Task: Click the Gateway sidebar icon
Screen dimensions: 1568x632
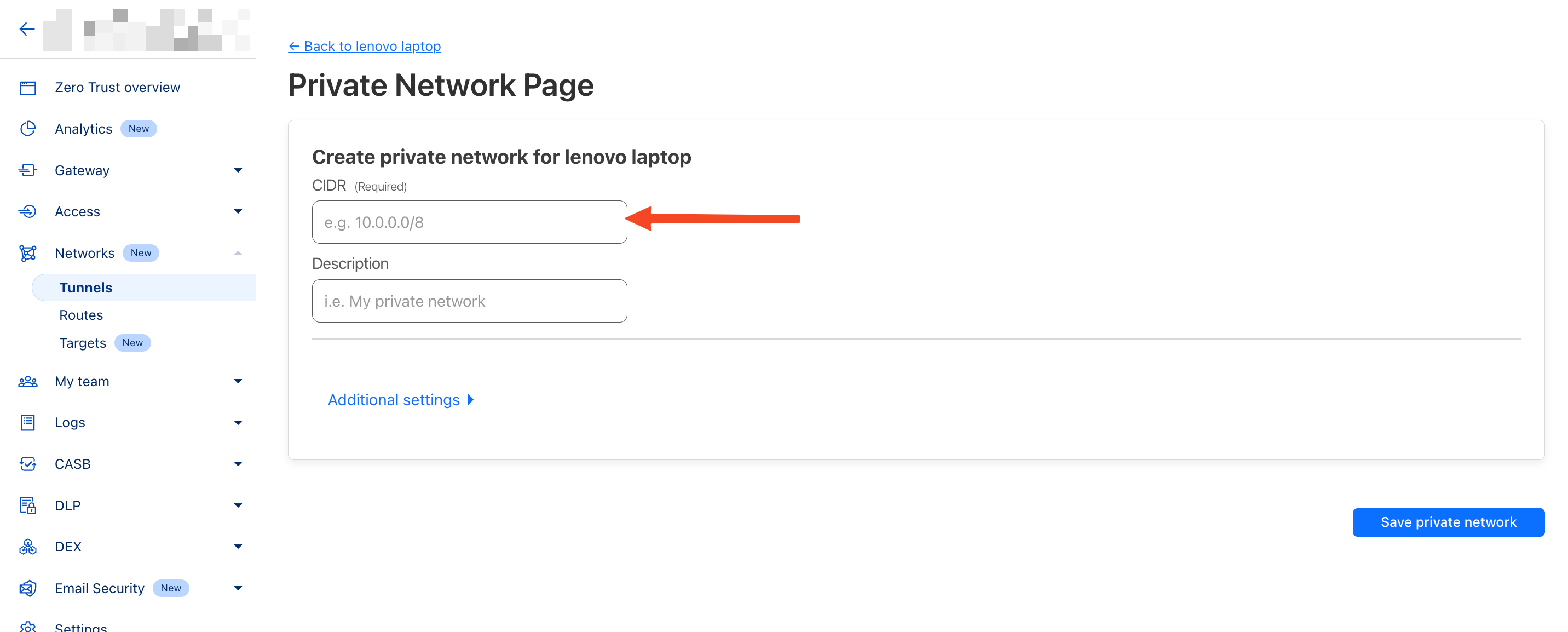Action: [x=27, y=170]
